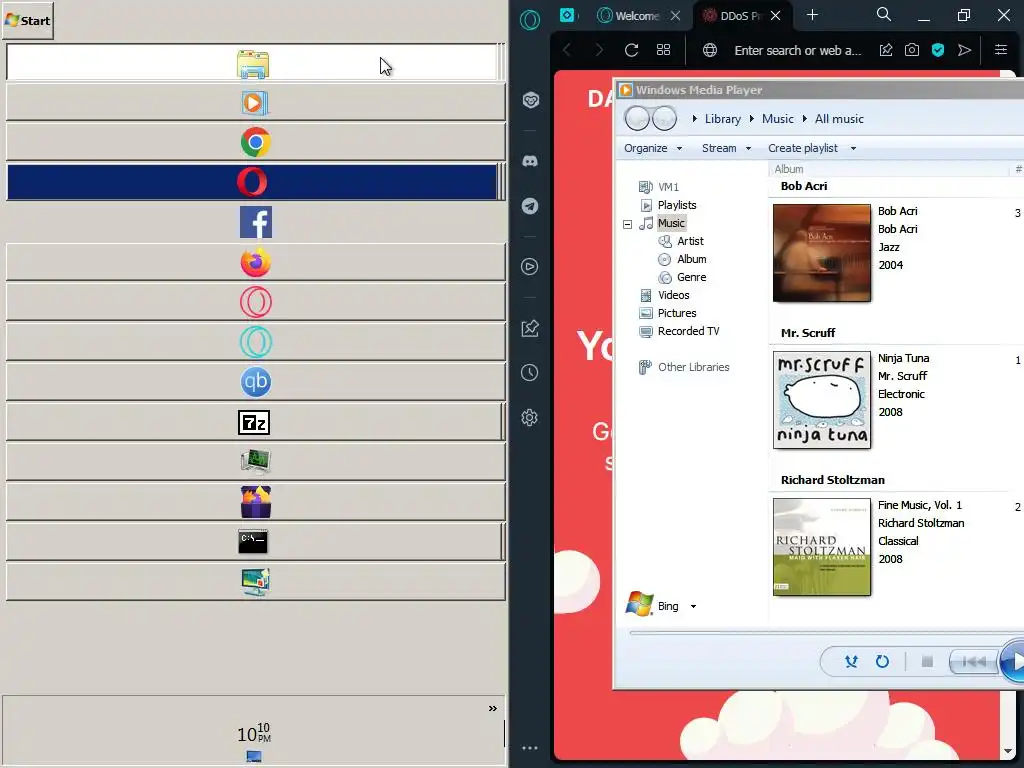This screenshot has width=1024, height=768.
Task: Open Settings gear in Opera sidebar
Action: point(530,417)
